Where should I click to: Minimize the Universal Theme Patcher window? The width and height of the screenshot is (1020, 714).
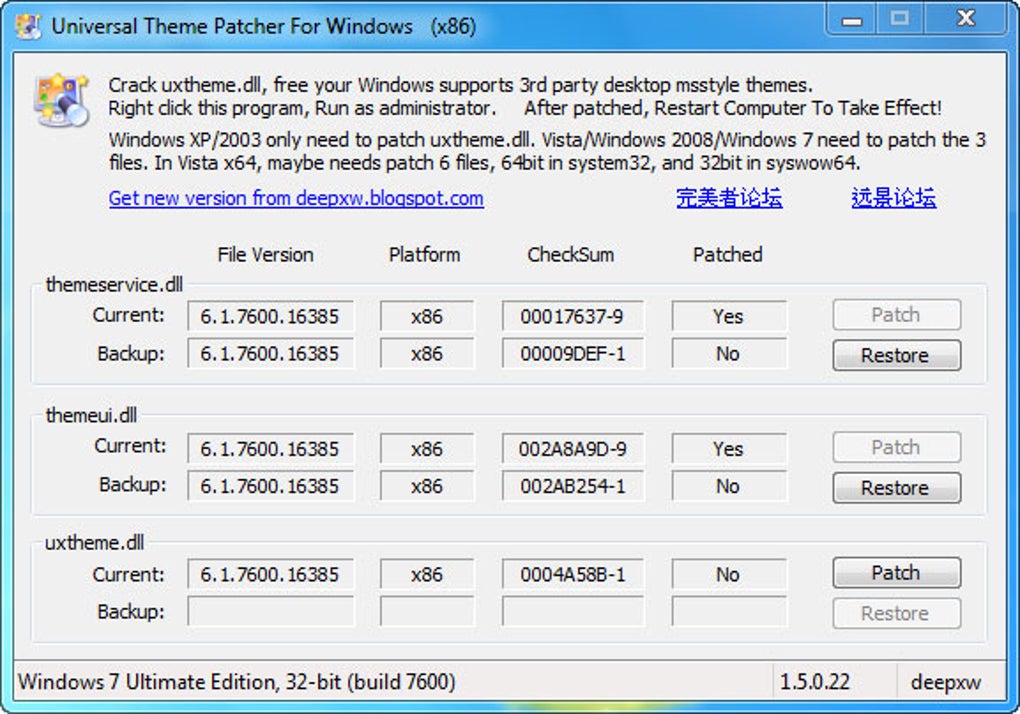pyautogui.click(x=852, y=19)
